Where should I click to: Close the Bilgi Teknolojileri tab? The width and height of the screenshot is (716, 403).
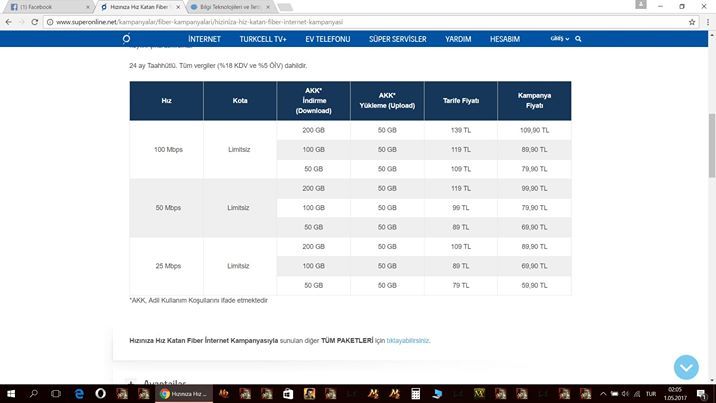pyautogui.click(x=268, y=7)
